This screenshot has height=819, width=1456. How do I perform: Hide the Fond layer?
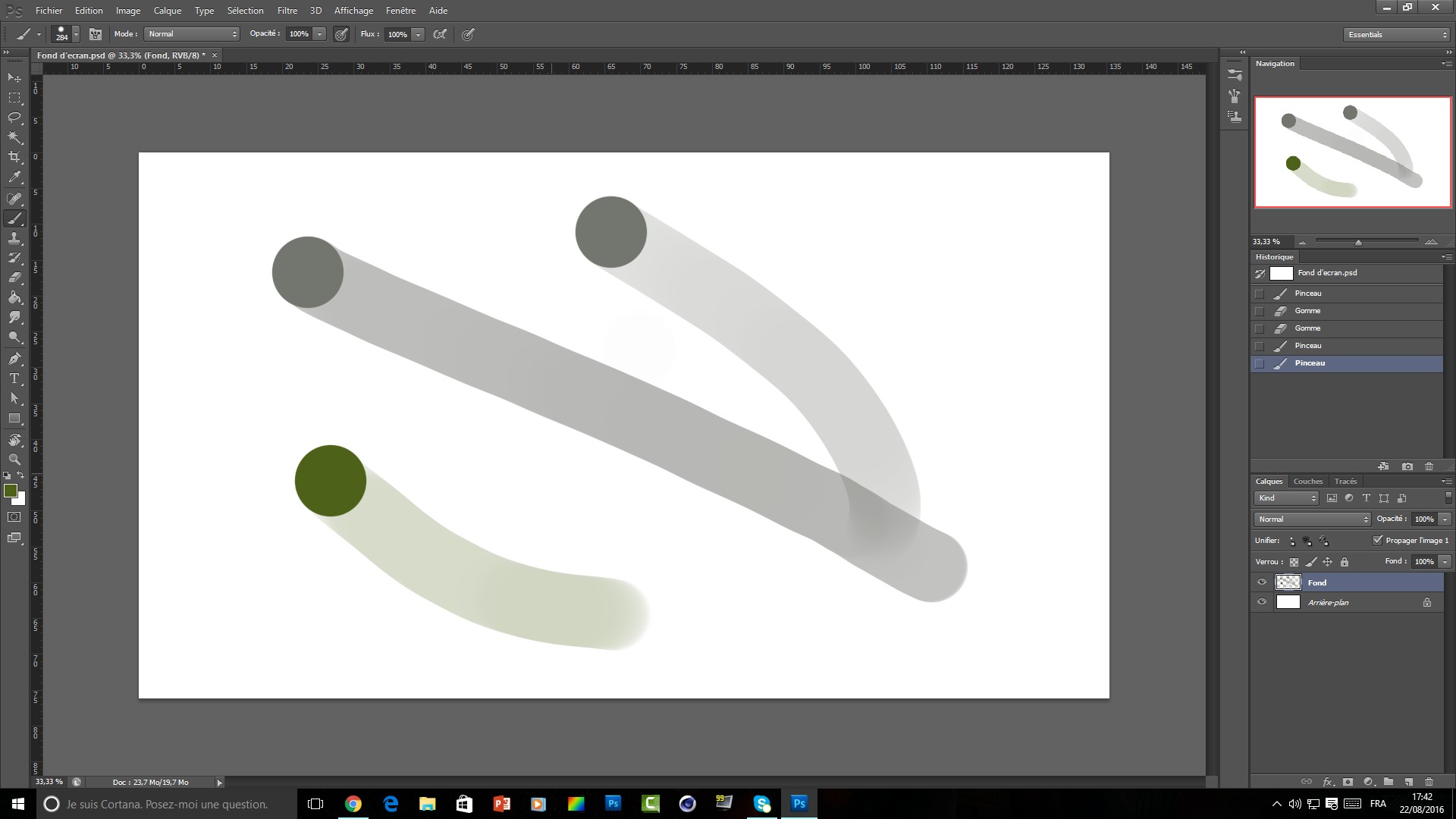pos(1262,582)
